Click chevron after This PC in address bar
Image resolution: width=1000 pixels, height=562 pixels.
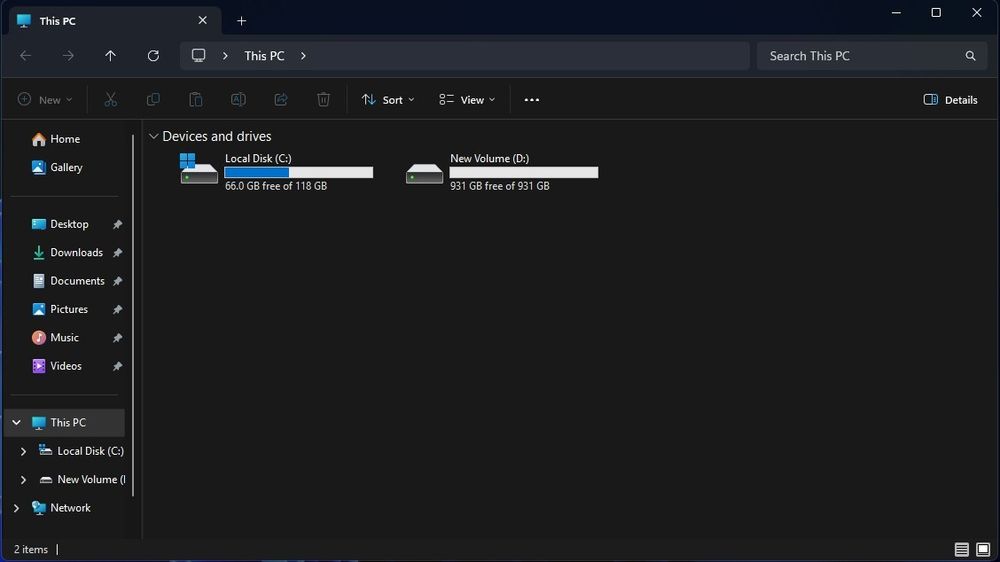[x=303, y=55]
